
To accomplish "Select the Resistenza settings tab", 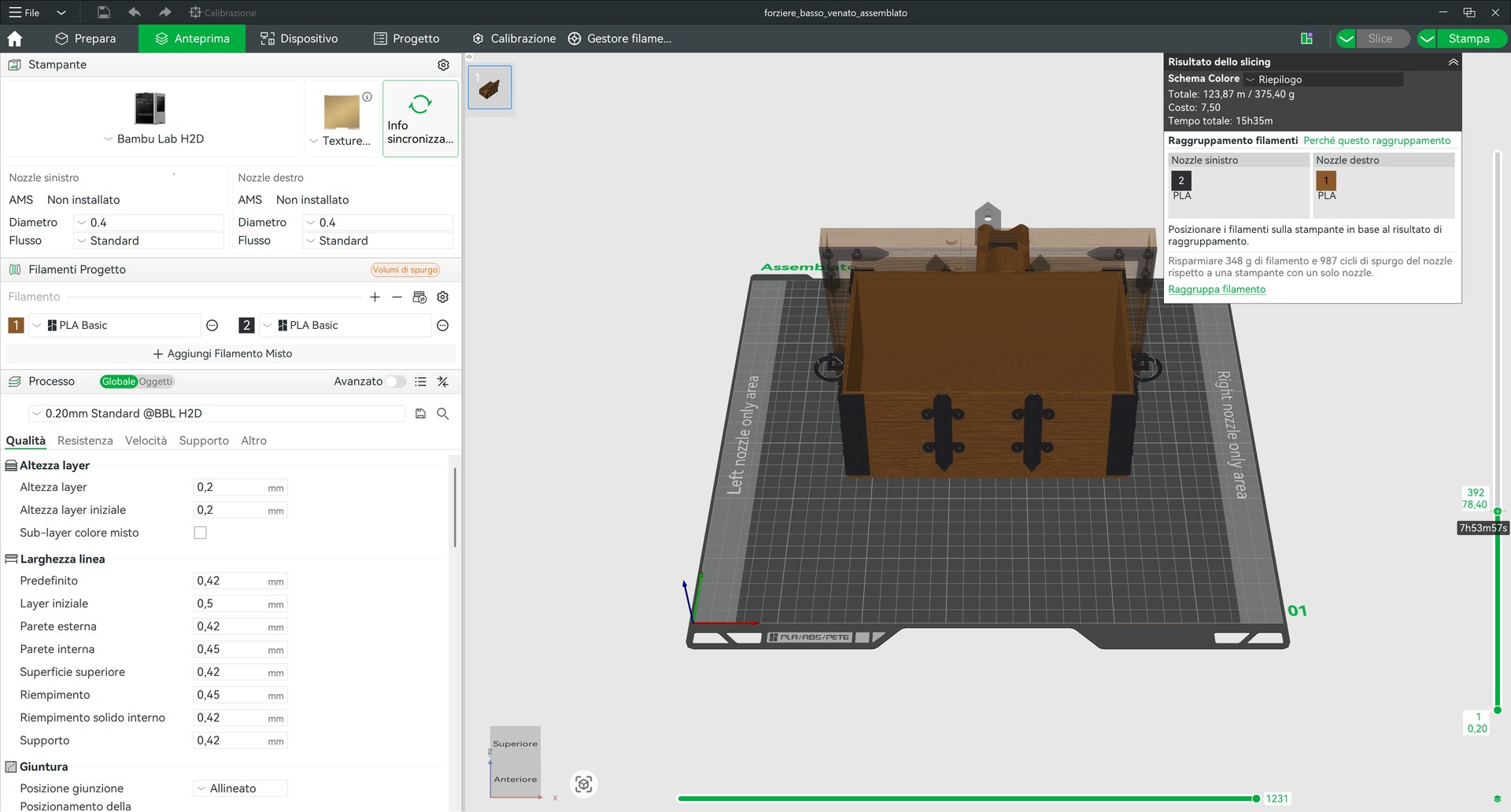I will pyautogui.click(x=85, y=441).
